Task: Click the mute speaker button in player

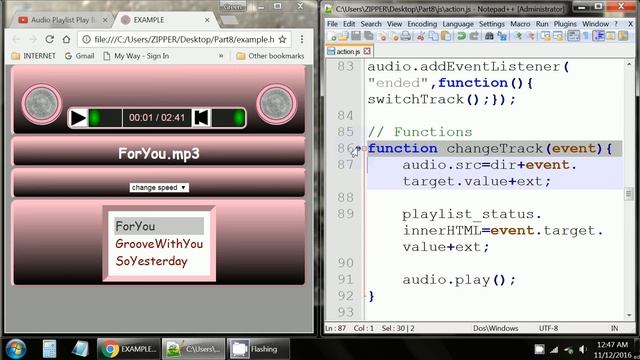Action: click(201, 118)
